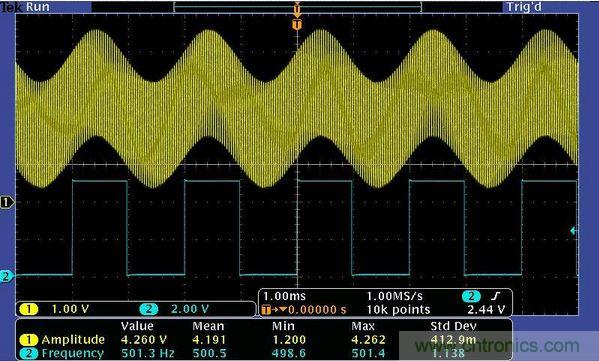Select the channel 2 ground reference marker

click(x=6, y=276)
